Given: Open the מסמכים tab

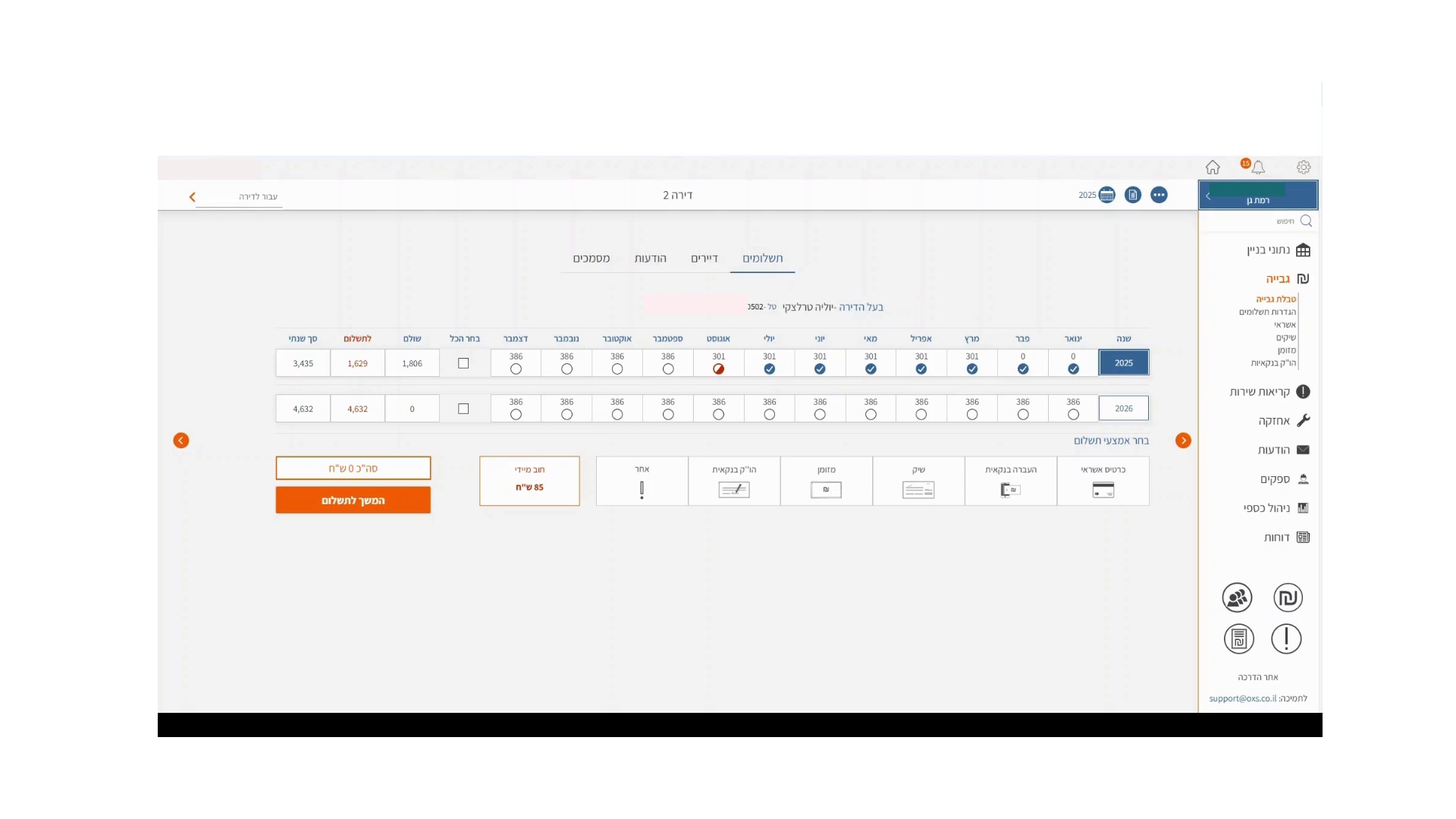Looking at the screenshot, I should coord(591,259).
